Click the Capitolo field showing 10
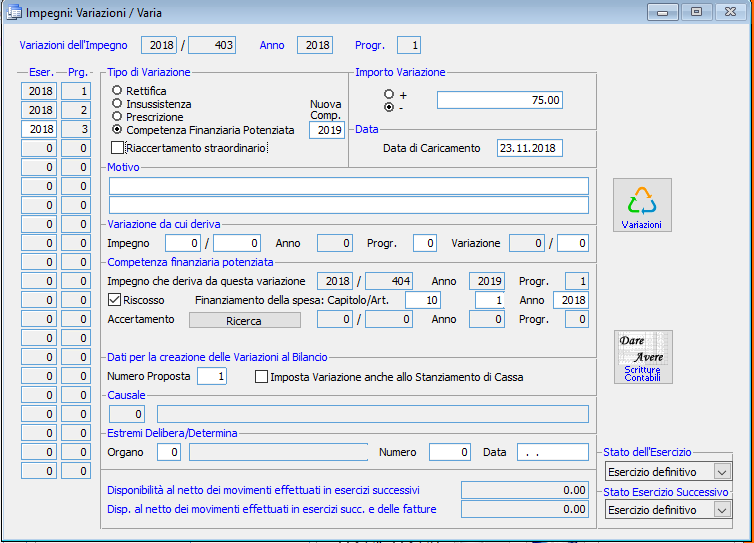The height and width of the screenshot is (543, 754). (x=423, y=300)
